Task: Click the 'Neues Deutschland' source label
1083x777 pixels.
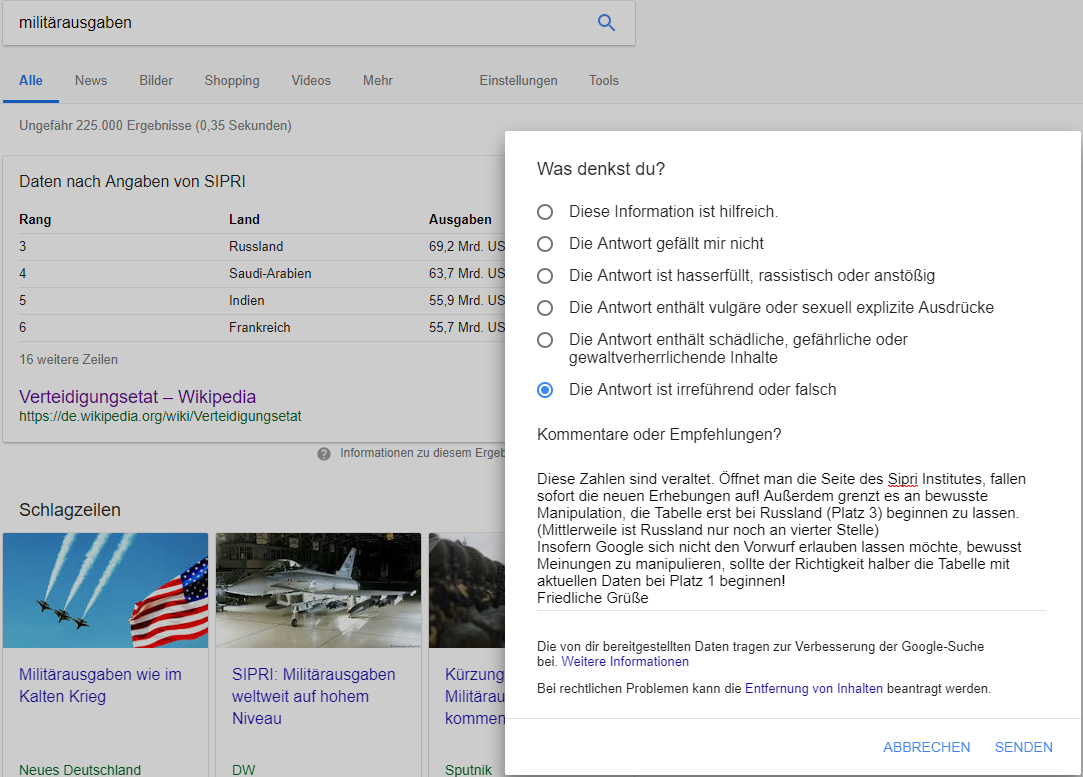Action: click(x=80, y=769)
